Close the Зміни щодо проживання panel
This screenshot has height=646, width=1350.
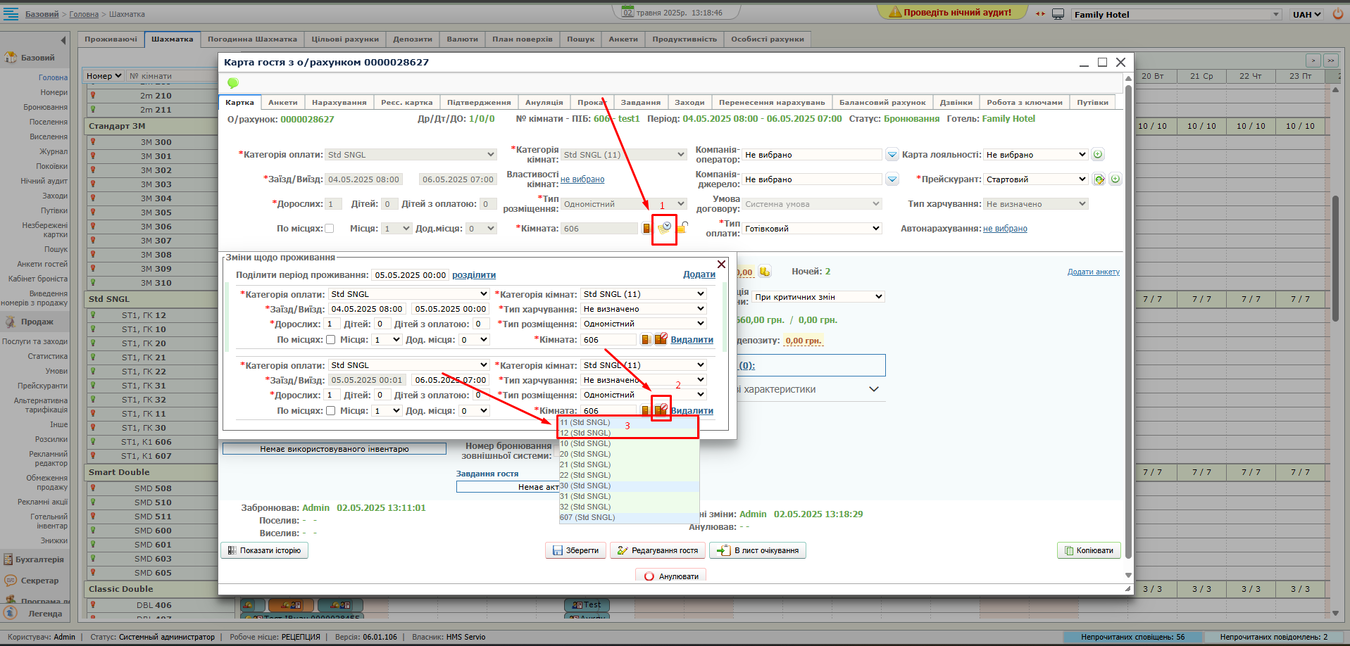tap(721, 265)
